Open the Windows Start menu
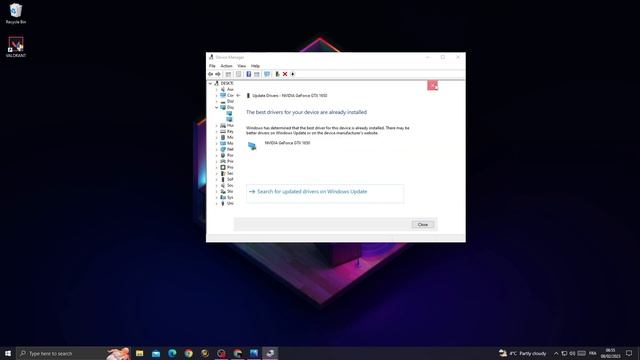 click(x=8, y=353)
